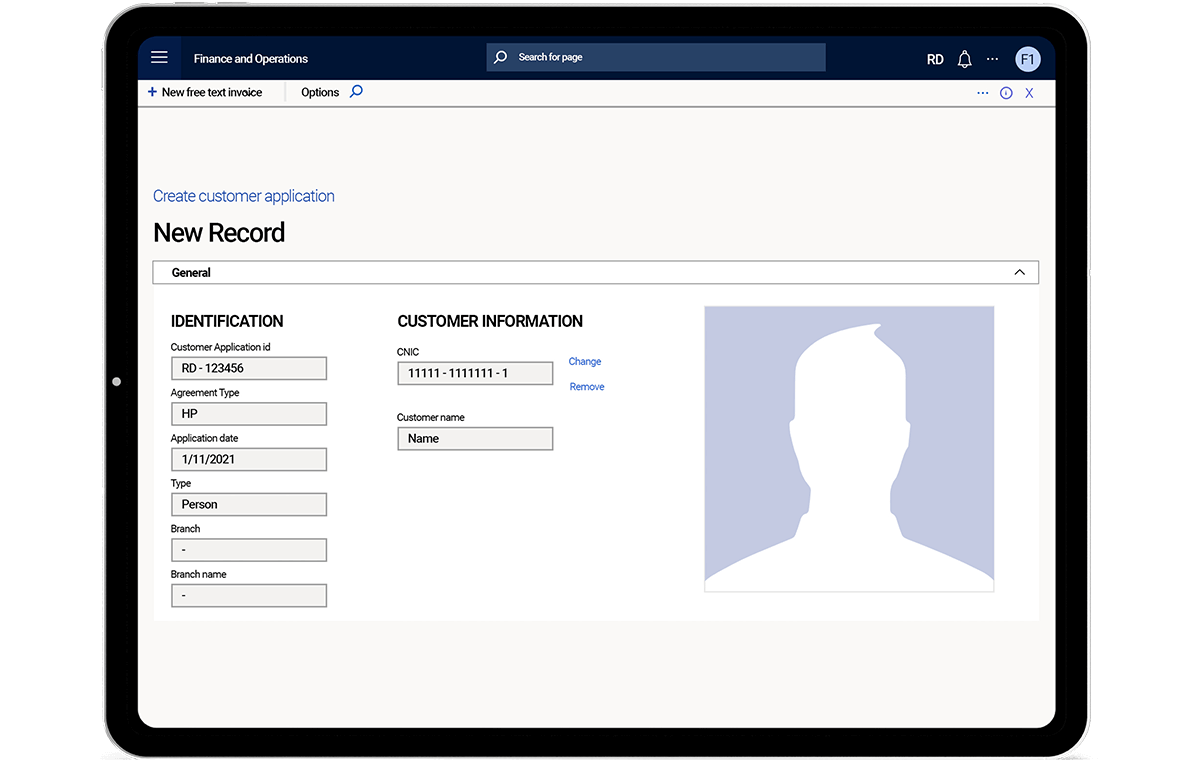Image resolution: width=1200 pixels, height=763 pixels.
Task: Open the action pane ellipsis menu
Action: pyautogui.click(x=982, y=91)
